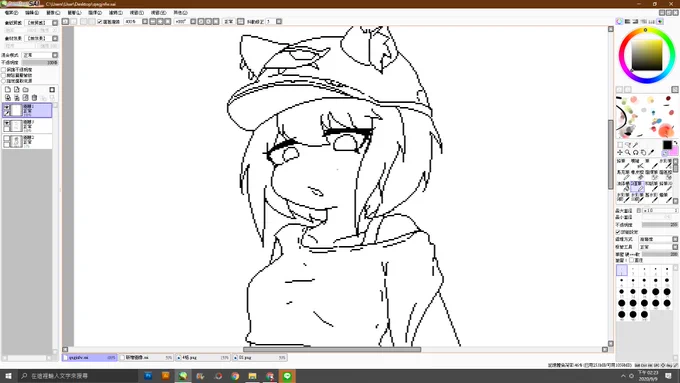680x383 pixels.
Task: Click the undo button in the top toolbar
Action: 65,21
